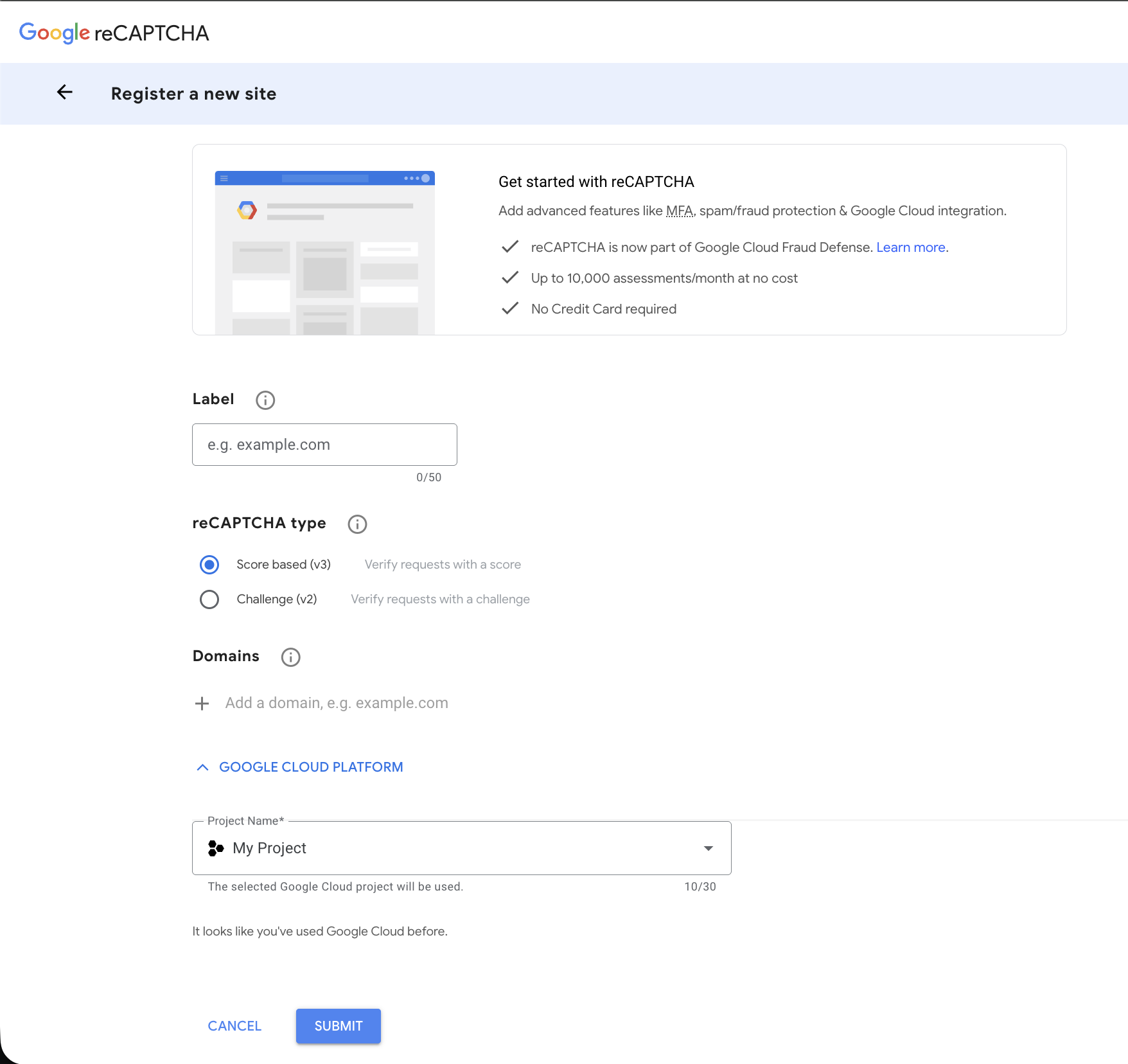The height and width of the screenshot is (1064, 1128).
Task: Open the Domains info tooltip
Action: (x=290, y=657)
